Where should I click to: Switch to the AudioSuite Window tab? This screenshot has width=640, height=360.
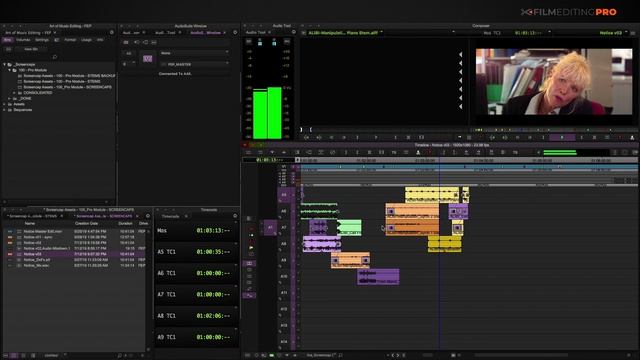[x=206, y=33]
